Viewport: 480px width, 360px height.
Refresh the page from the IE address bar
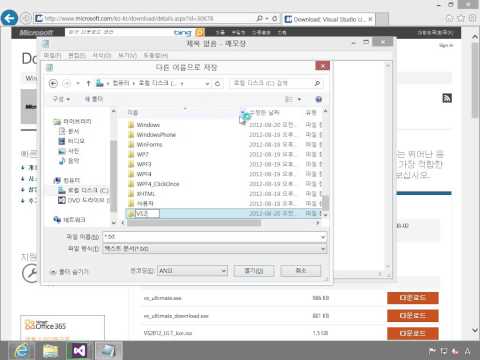point(275,19)
